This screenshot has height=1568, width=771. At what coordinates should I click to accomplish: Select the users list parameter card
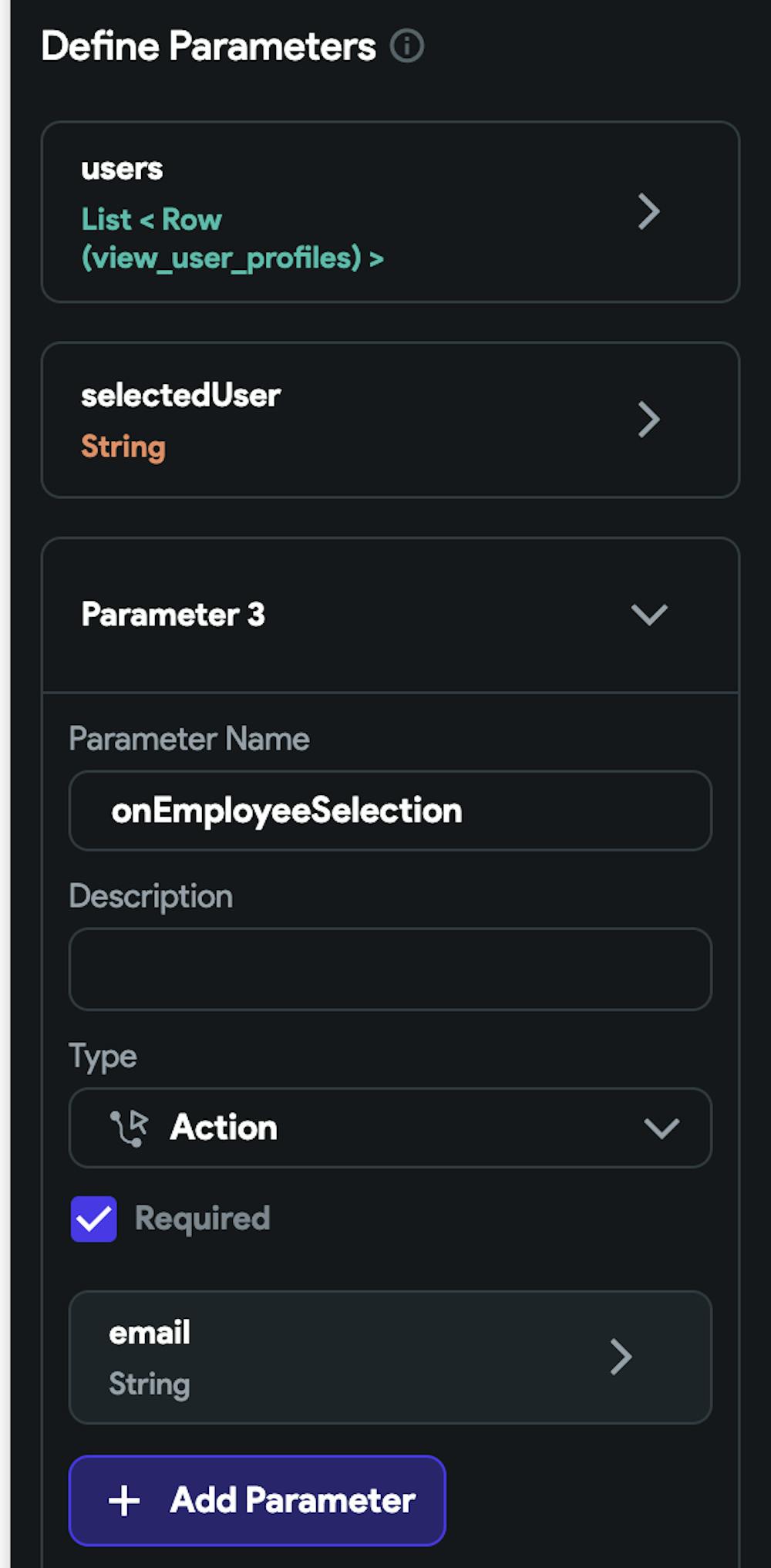(390, 212)
